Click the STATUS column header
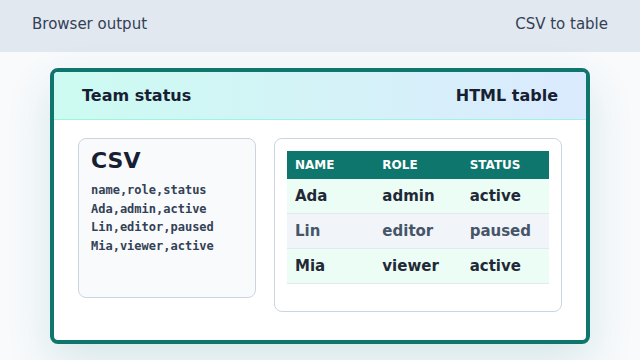This screenshot has width=640, height=360. pyautogui.click(x=505, y=165)
